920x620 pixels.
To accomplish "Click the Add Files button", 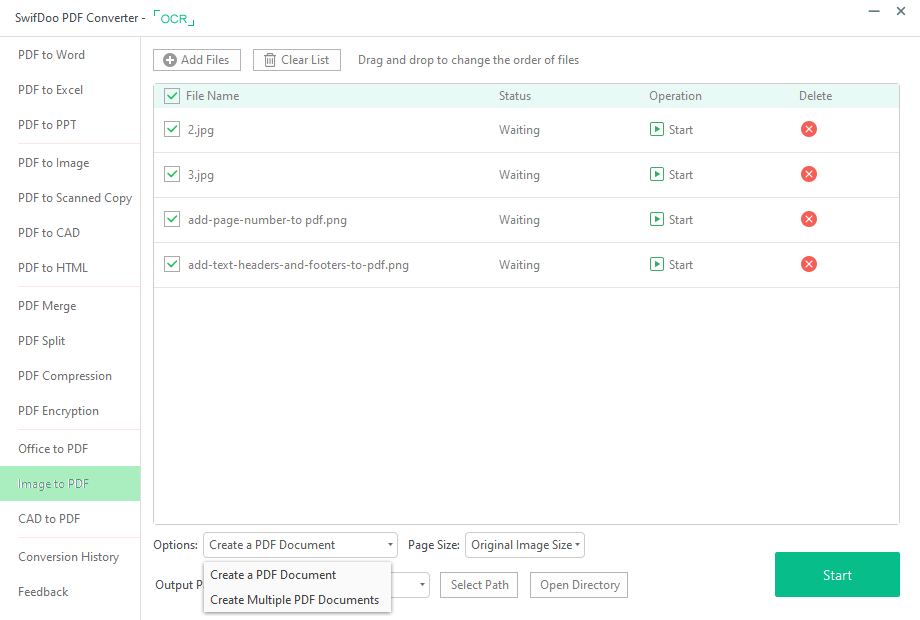I will pyautogui.click(x=197, y=60).
